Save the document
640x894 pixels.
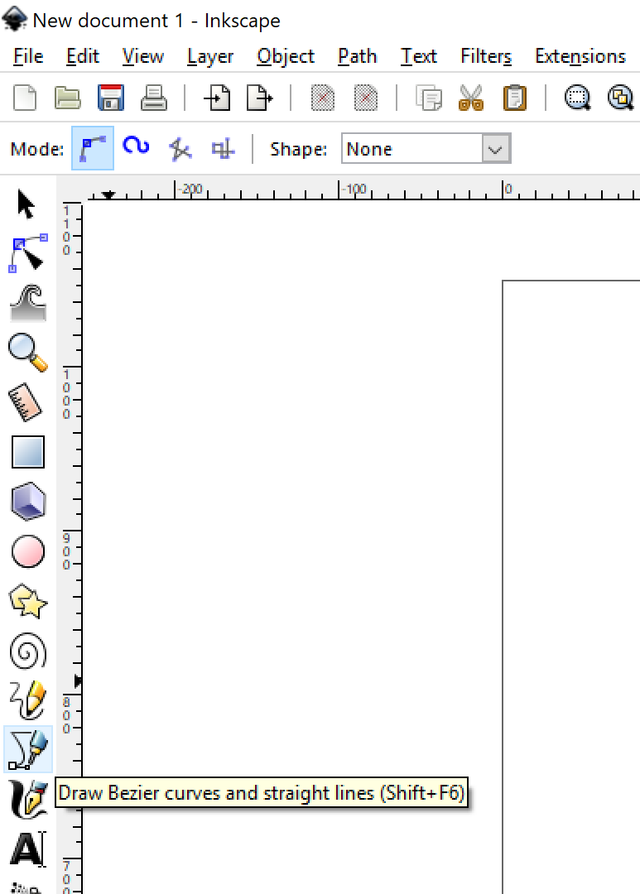tap(111, 97)
